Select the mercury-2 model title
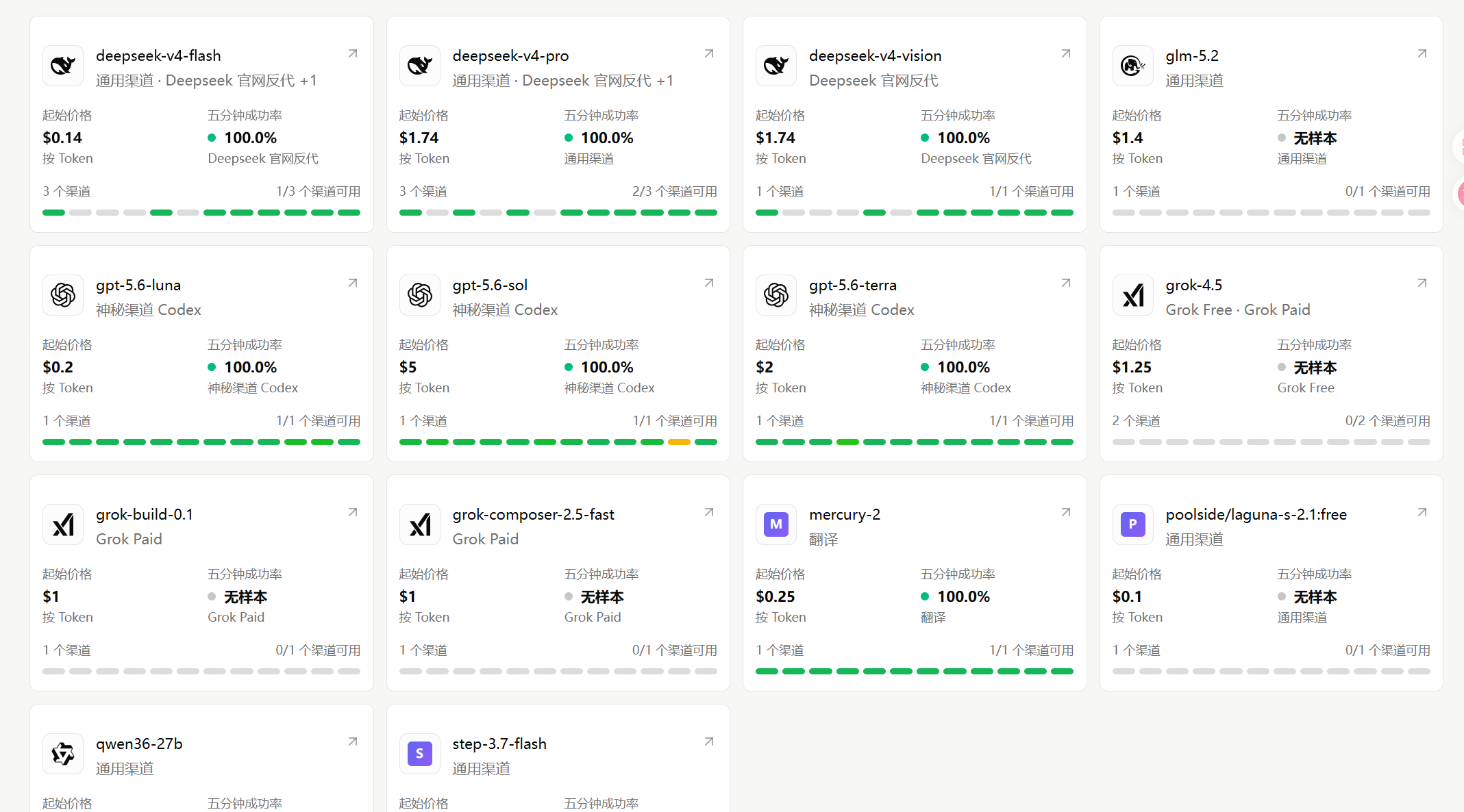 pos(845,514)
